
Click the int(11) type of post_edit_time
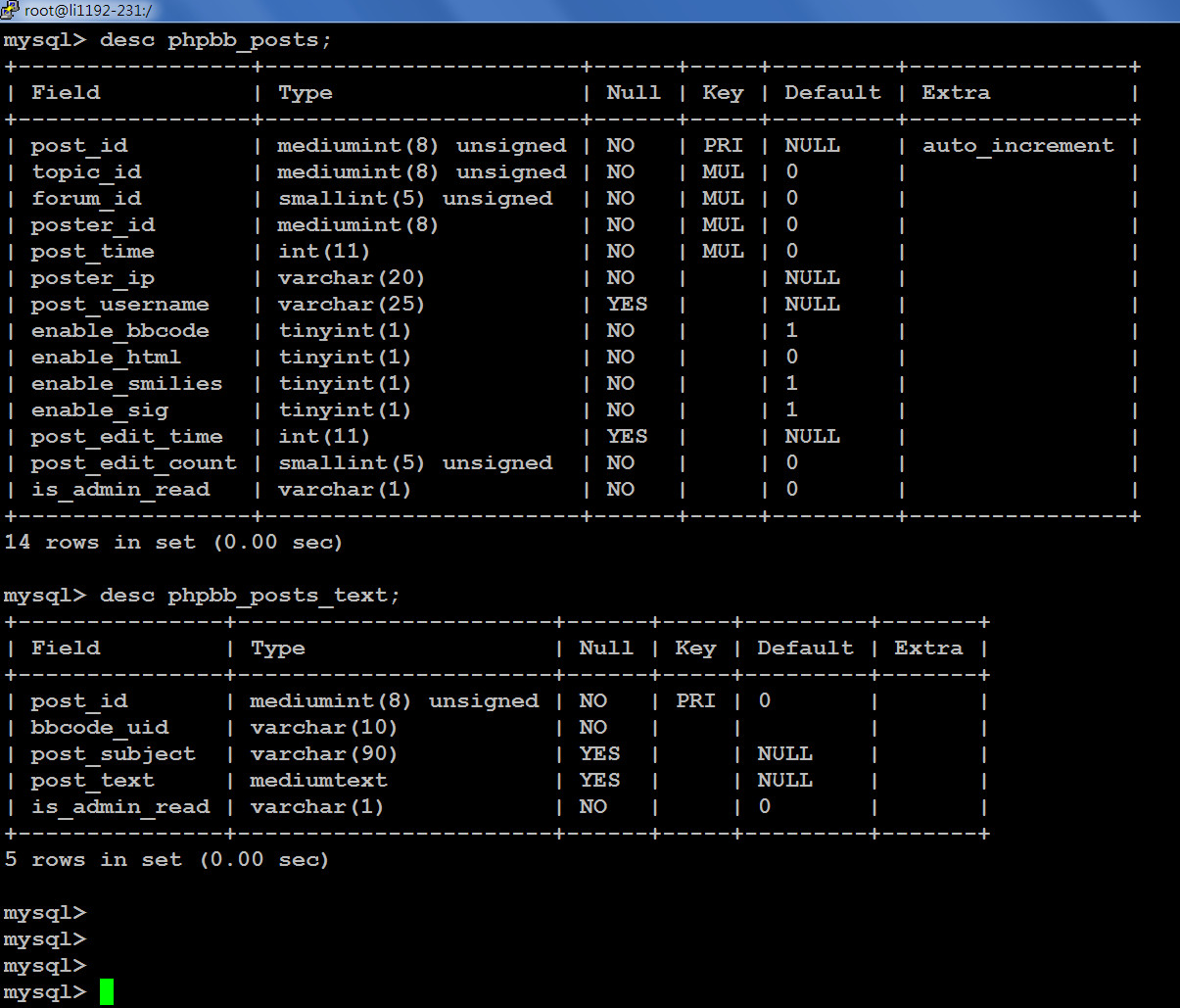(324, 437)
